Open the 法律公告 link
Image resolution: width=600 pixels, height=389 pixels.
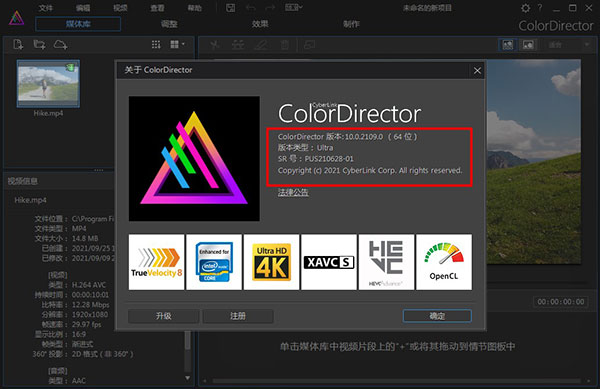[293, 192]
